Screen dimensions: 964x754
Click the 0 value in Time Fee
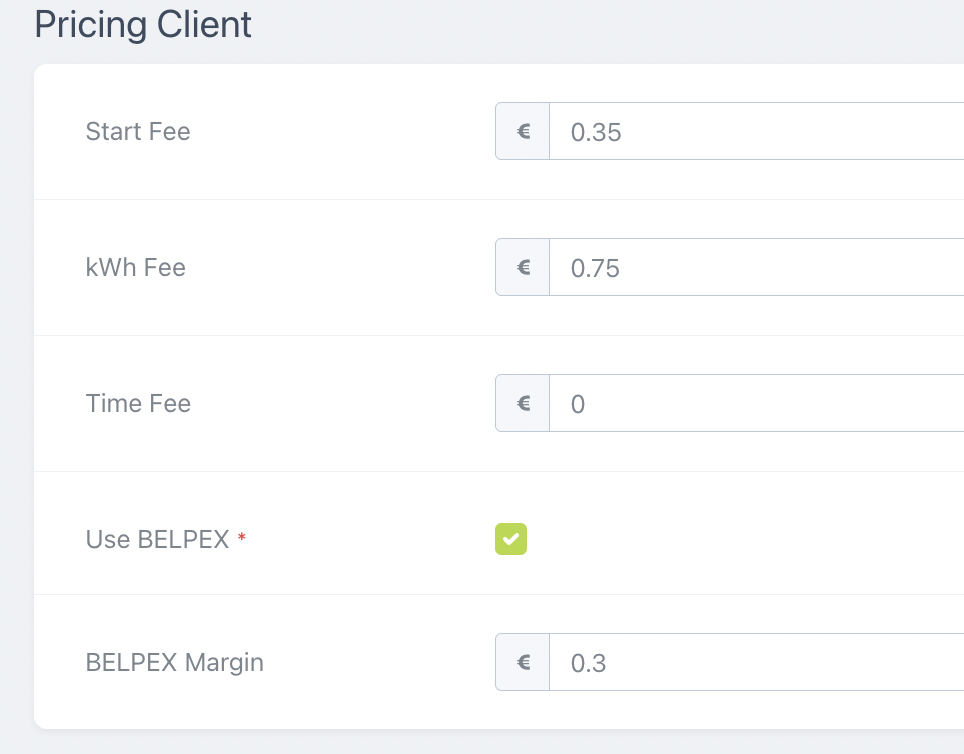click(578, 404)
